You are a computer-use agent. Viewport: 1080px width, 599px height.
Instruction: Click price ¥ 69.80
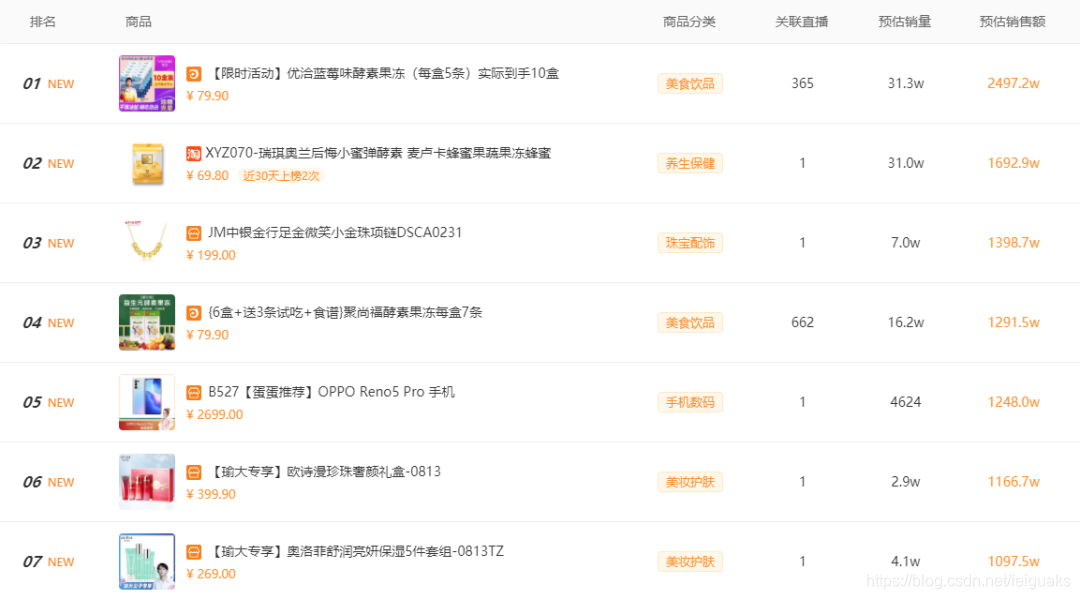pos(207,176)
